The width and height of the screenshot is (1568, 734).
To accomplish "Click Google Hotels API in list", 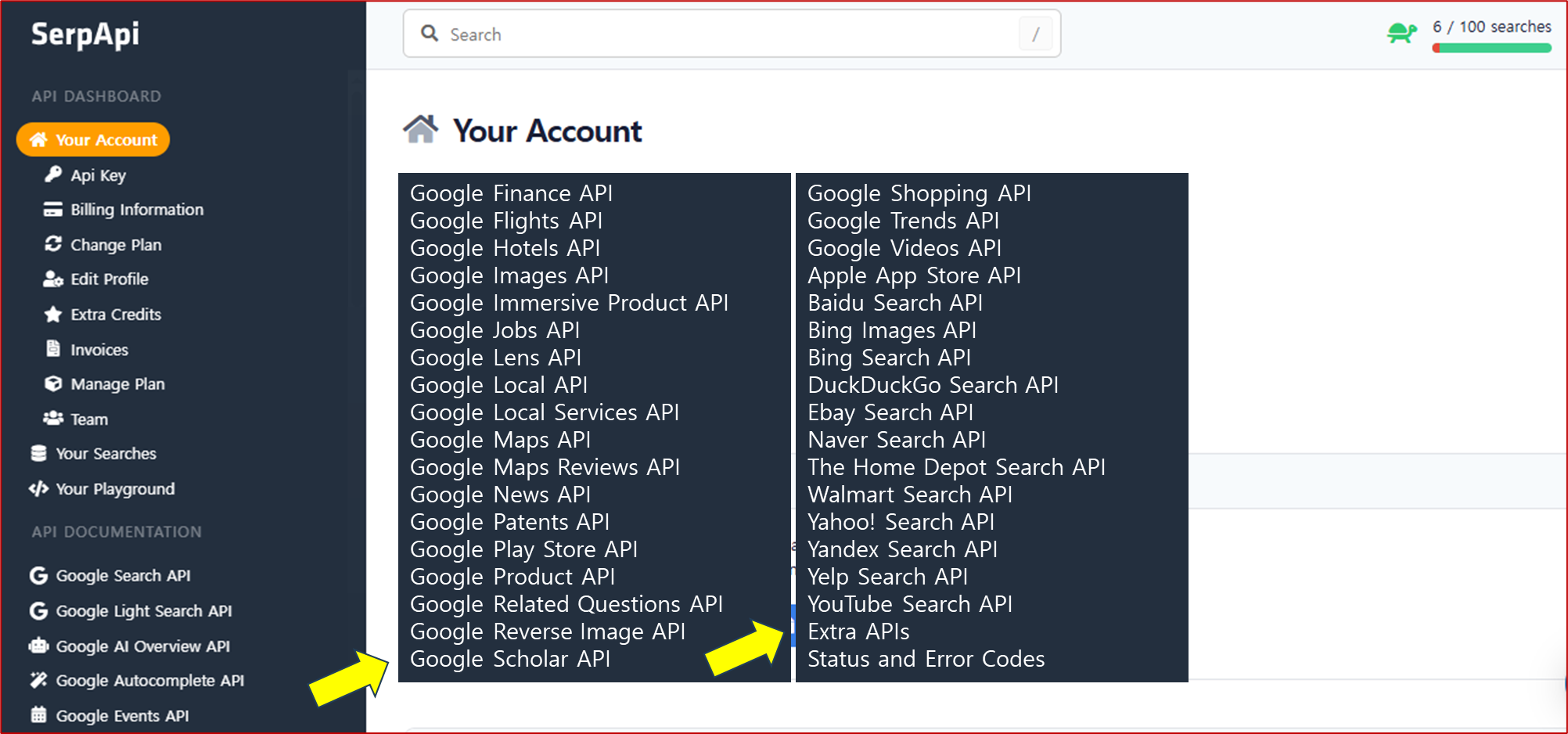I will pos(505,248).
